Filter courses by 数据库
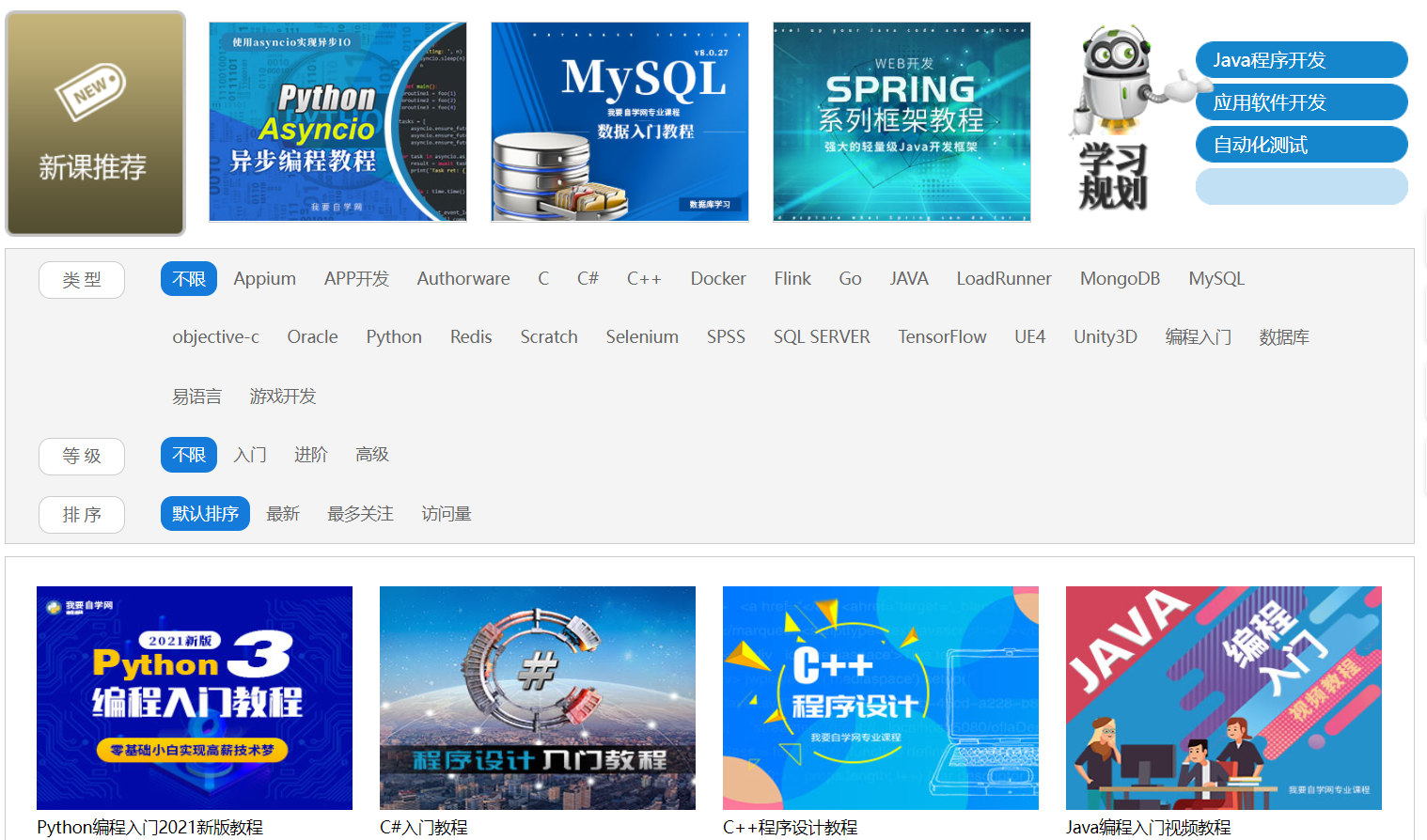 [x=1284, y=337]
